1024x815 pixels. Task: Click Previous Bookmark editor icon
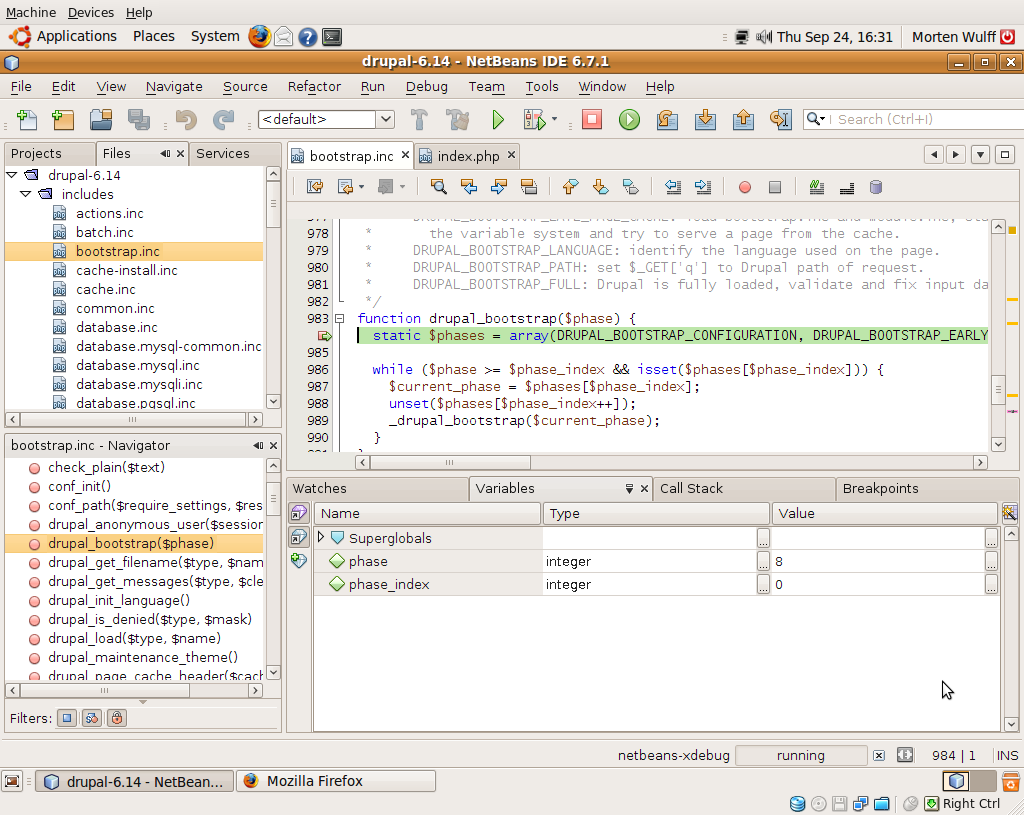tap(570, 187)
